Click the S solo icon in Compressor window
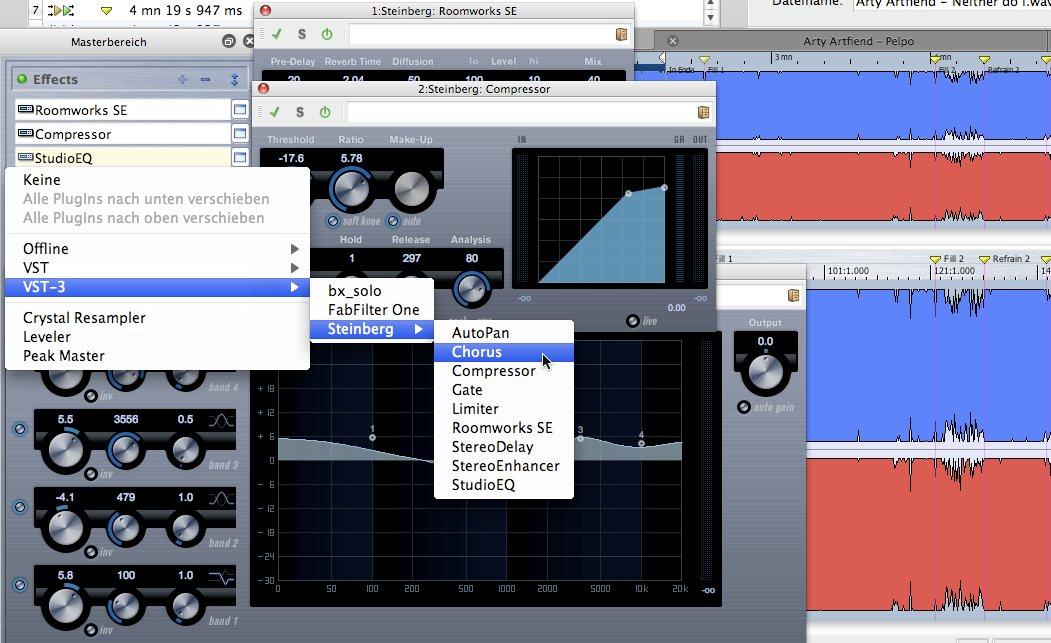This screenshot has height=643, width=1051. click(300, 112)
